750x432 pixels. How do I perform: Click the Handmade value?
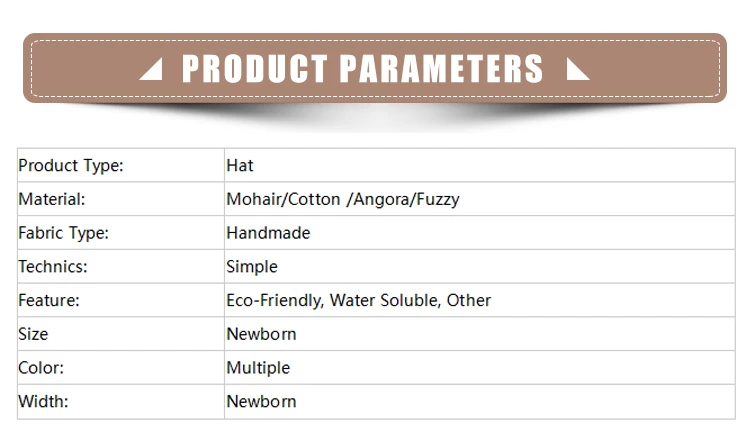click(x=268, y=233)
